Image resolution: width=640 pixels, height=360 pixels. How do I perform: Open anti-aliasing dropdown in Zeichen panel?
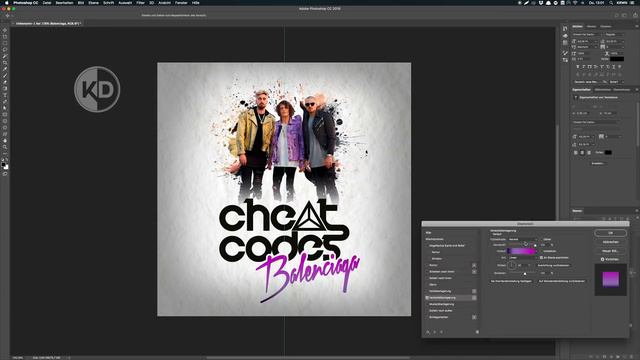(616, 82)
